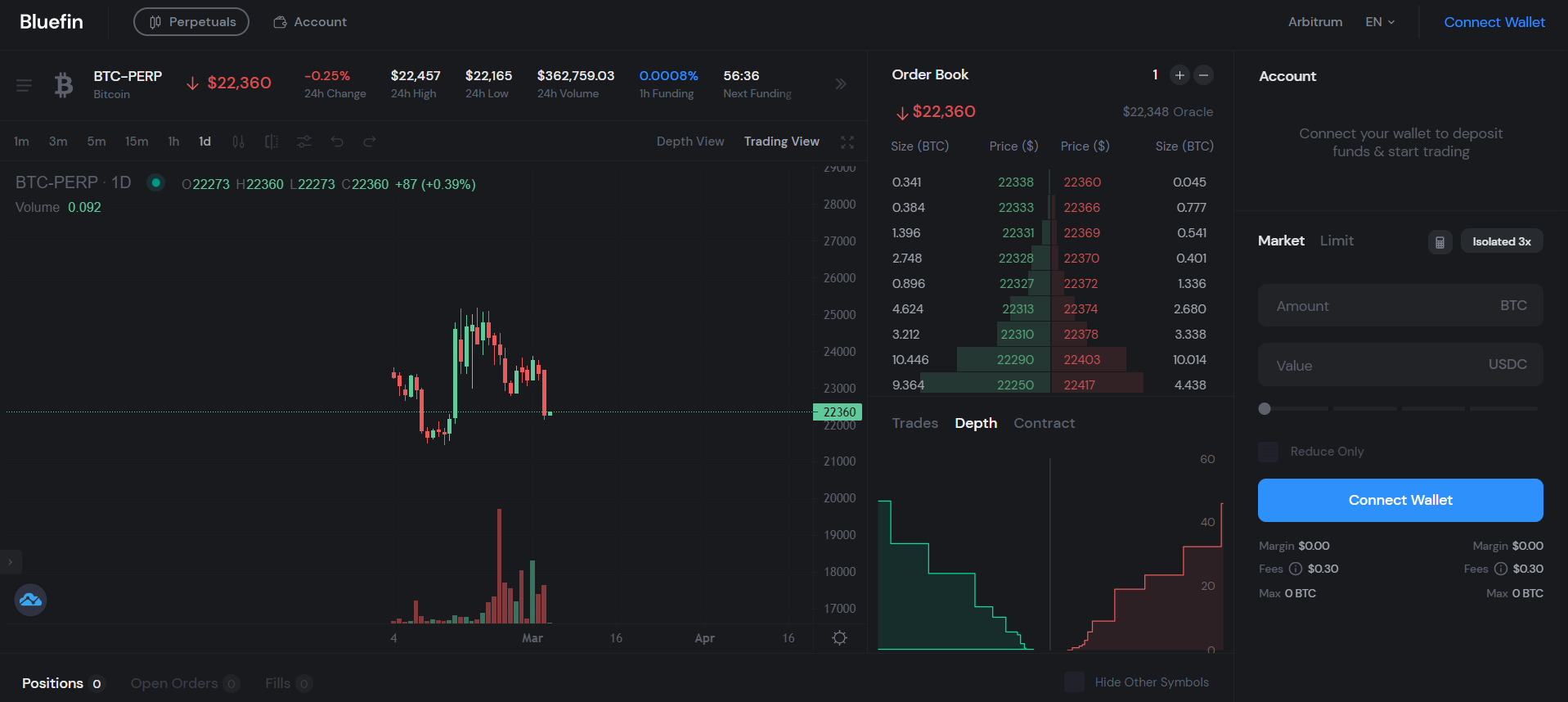1568x702 pixels.
Task: Click order book grouping value 1
Action: pos(1155,74)
